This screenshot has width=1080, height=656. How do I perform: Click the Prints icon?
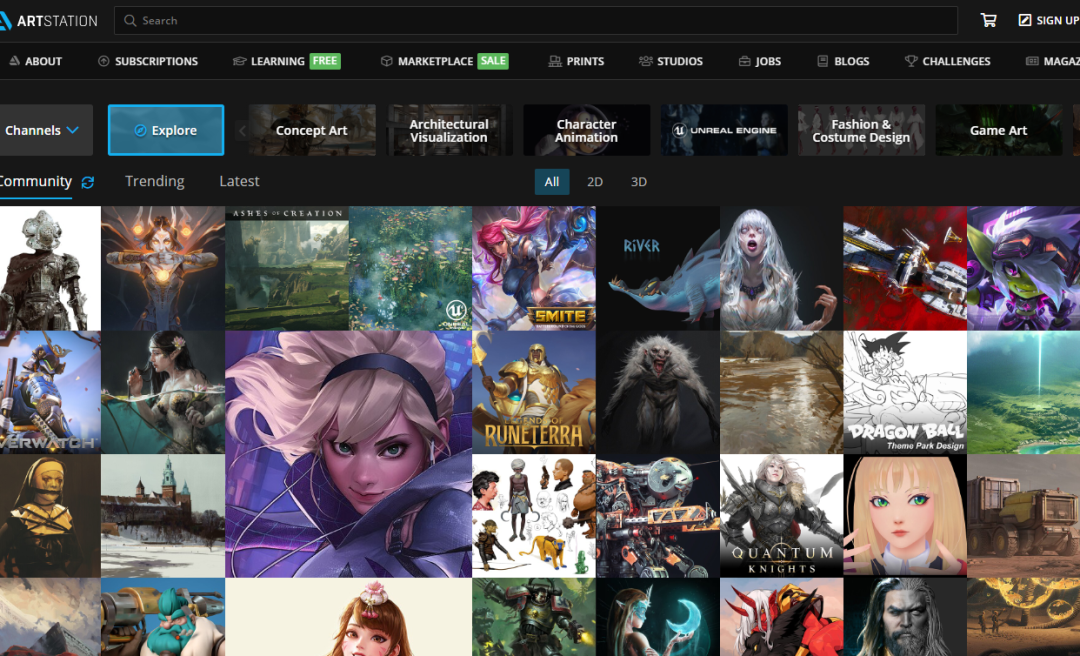click(555, 61)
